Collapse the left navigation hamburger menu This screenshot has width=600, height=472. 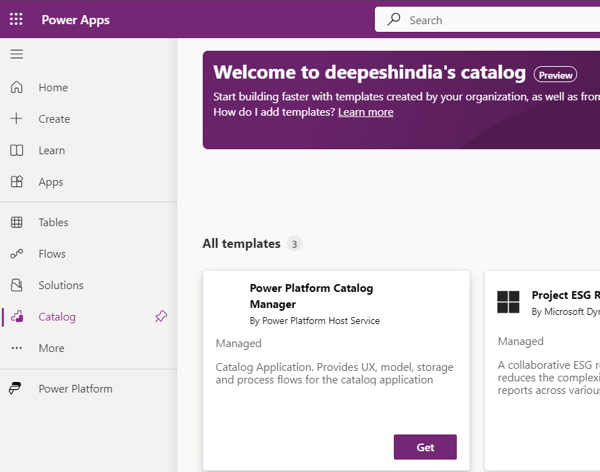(16, 54)
